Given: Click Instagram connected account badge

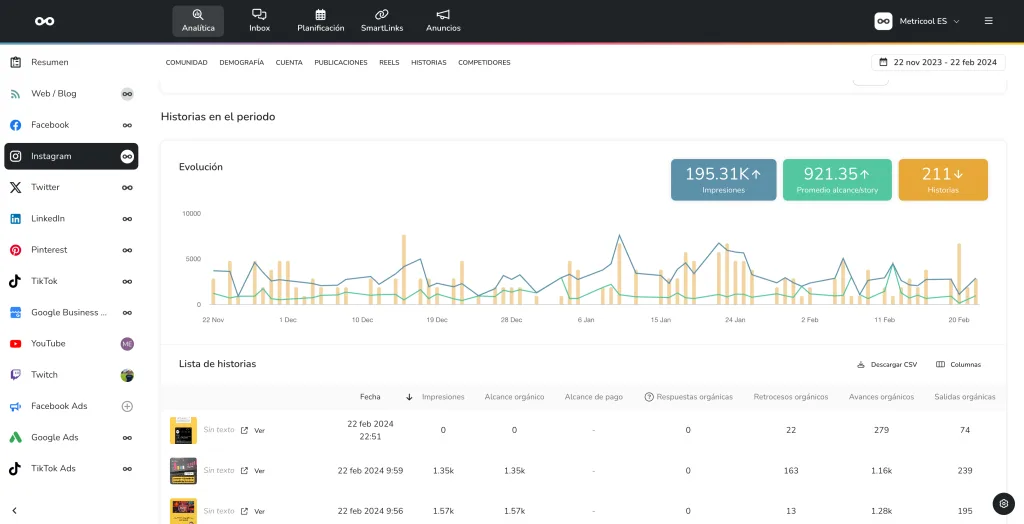Looking at the screenshot, I should point(127,156).
